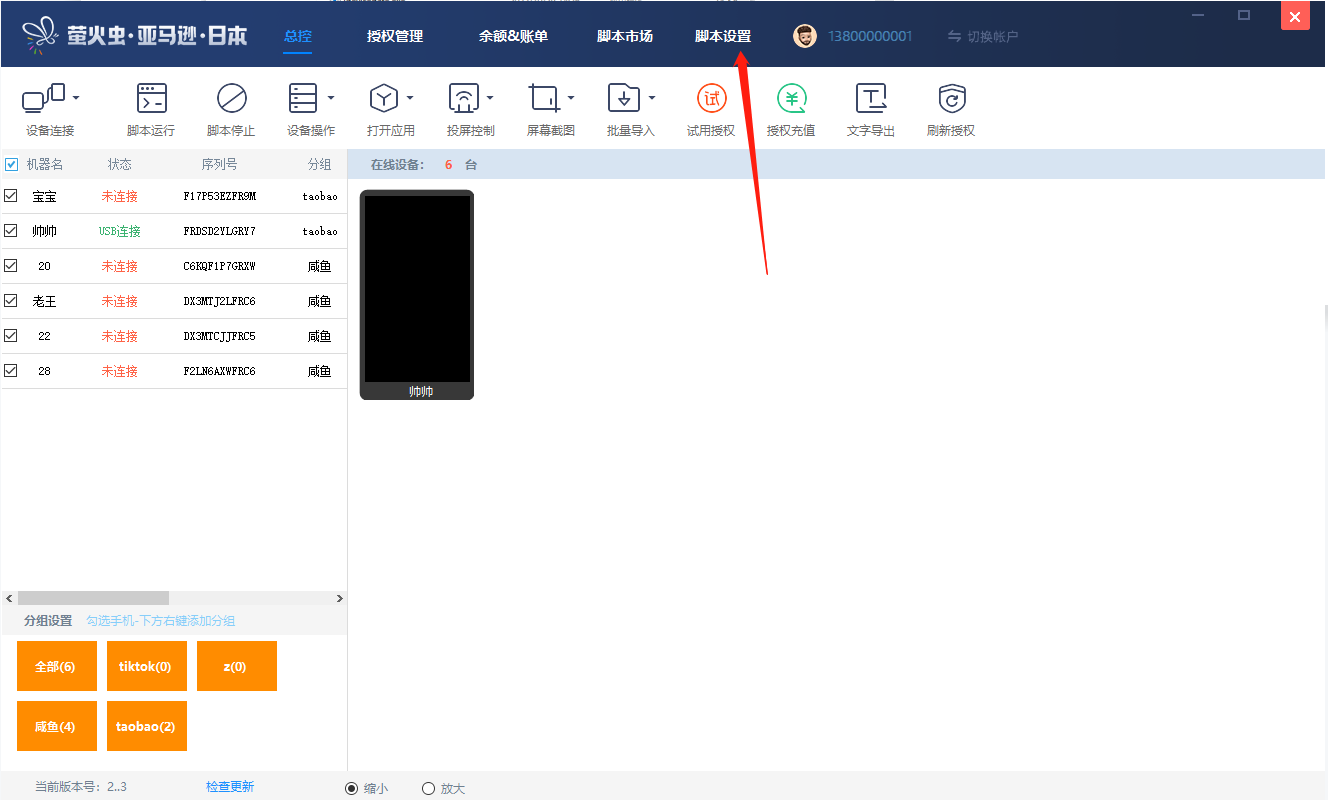This screenshot has width=1328, height=800.
Task: Click the left scroll arrow of the device list
Action: click(x=9, y=598)
